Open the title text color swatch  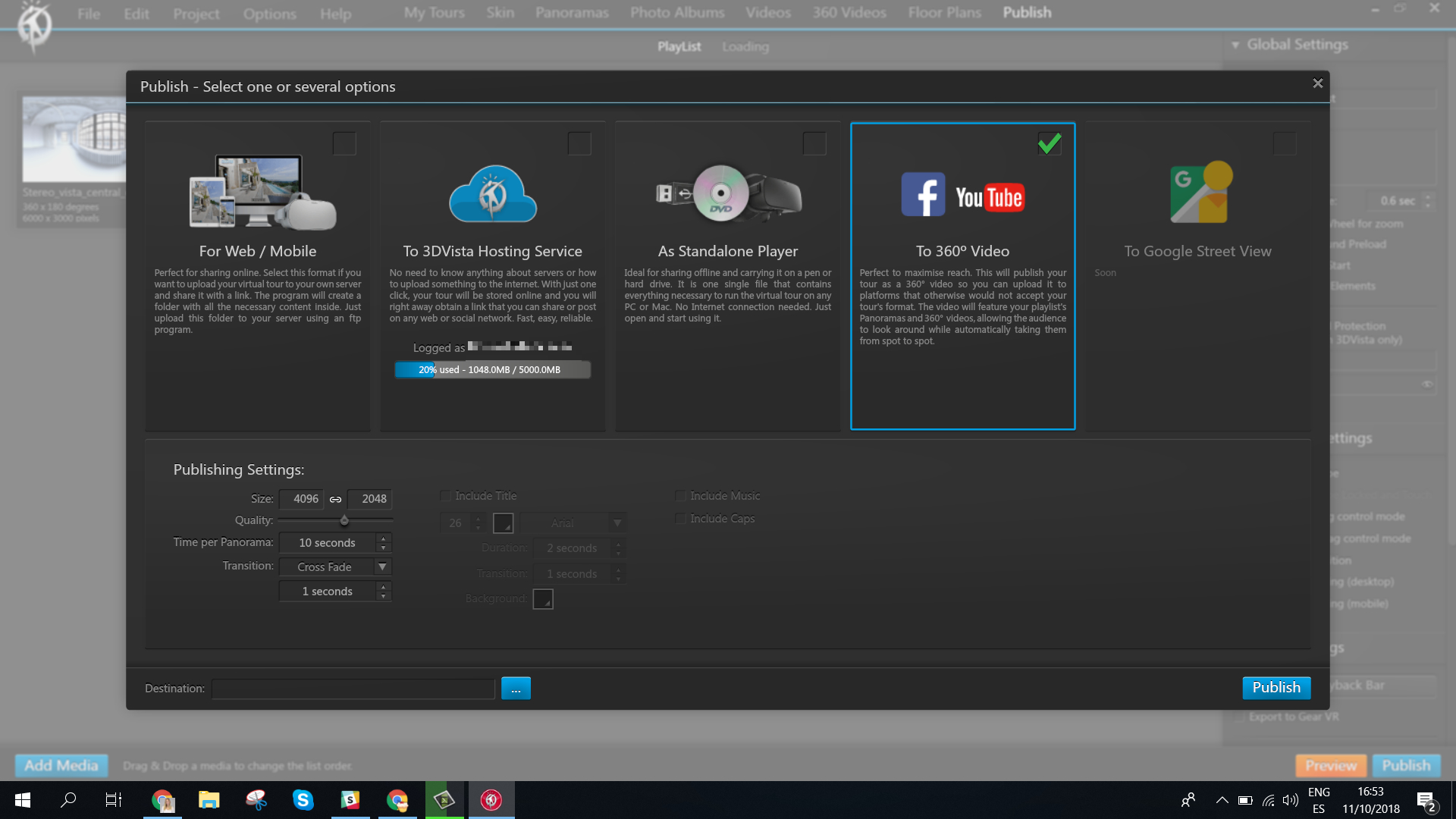(504, 523)
